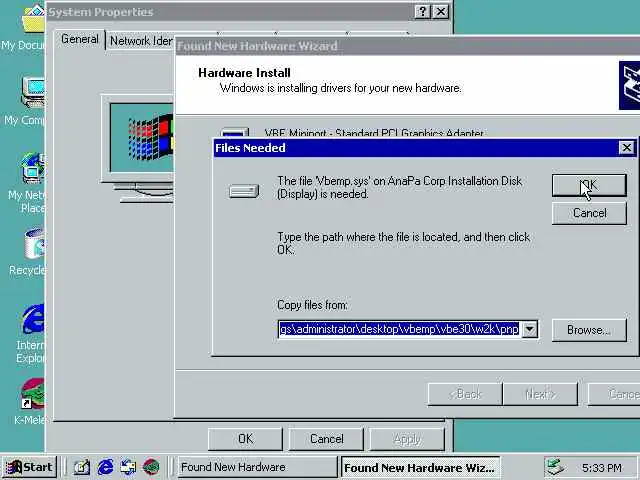
Task: Click the hardware tray icon near clock
Action: tap(555, 467)
